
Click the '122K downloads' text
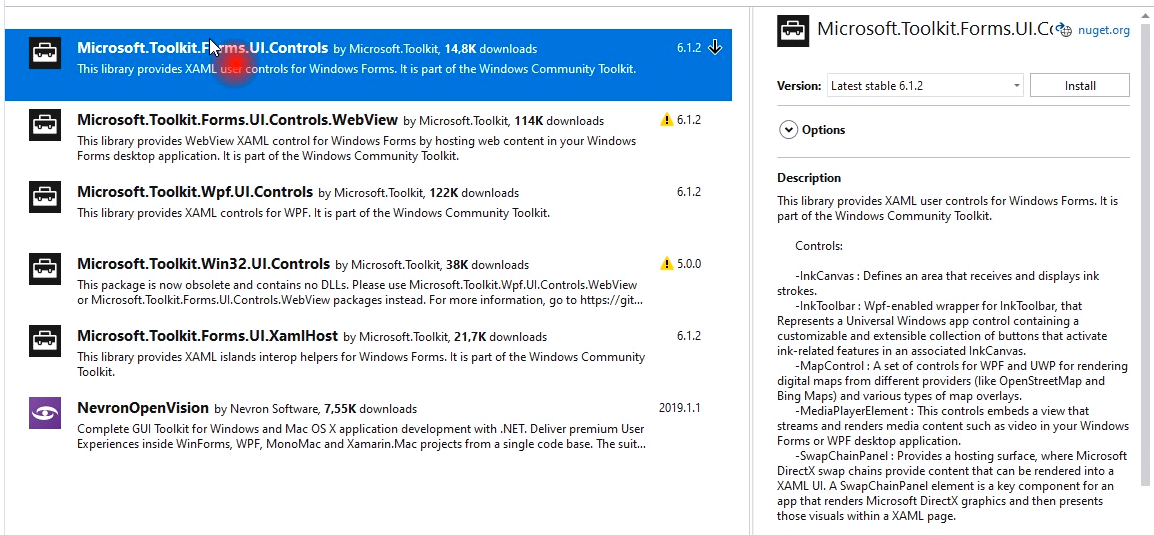tap(474, 193)
